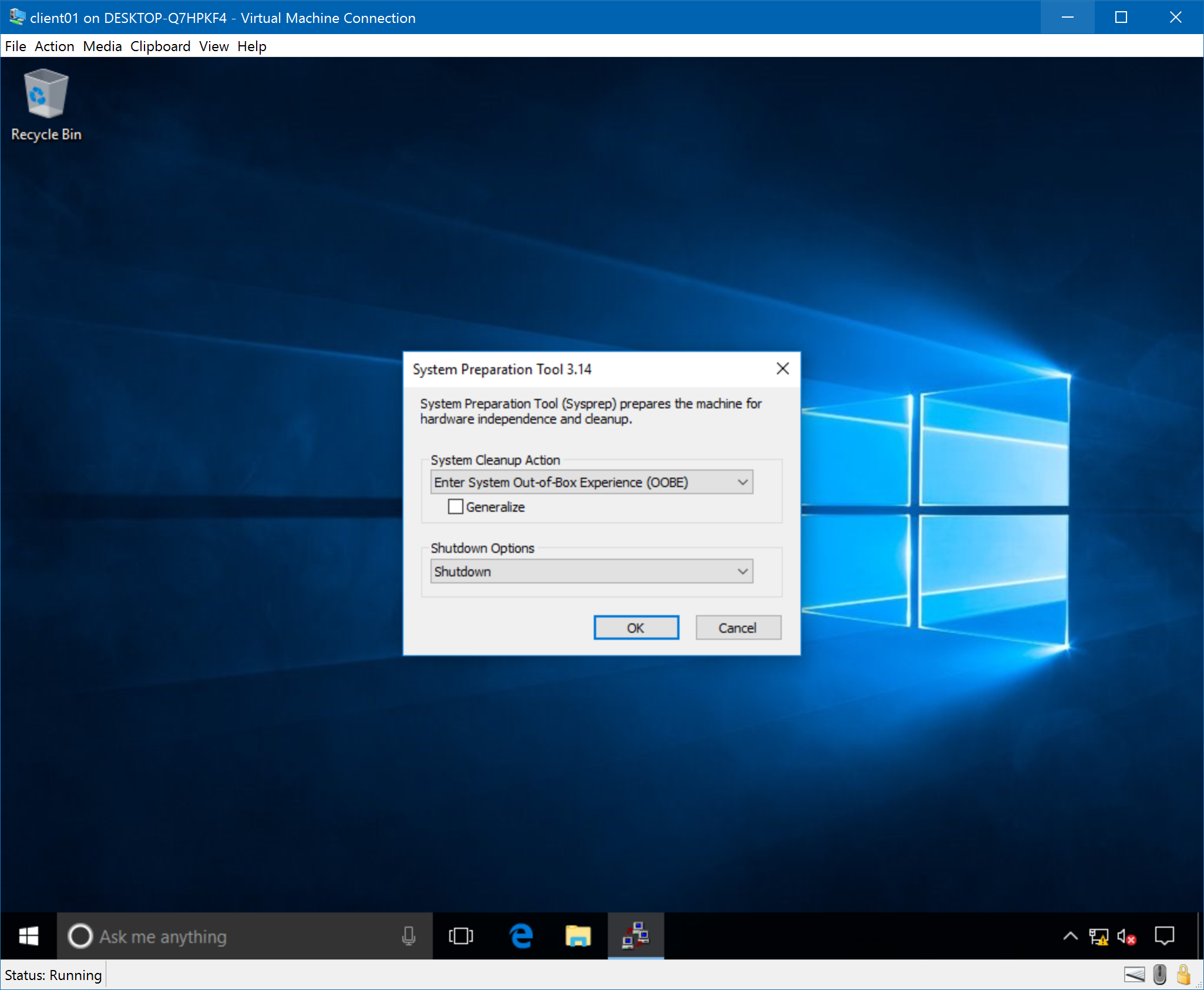Screen dimensions: 1204x990
Task: Open the View menu
Action: pos(214,46)
